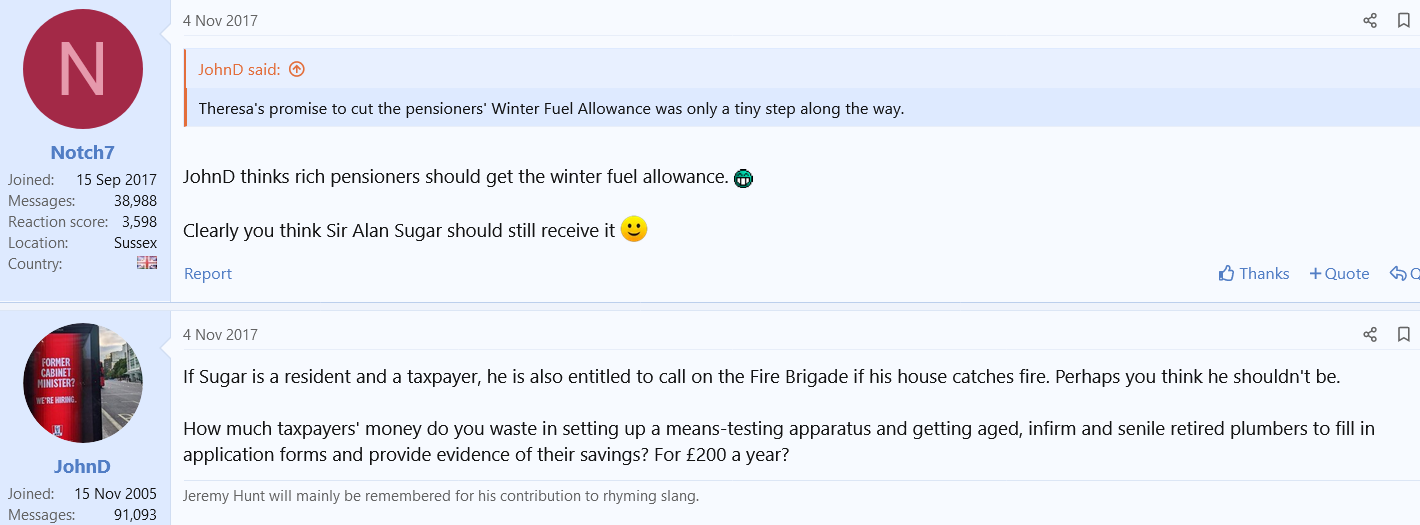Click the UK flag country icon
Image resolution: width=1420 pixels, height=525 pixels.
pos(147,264)
